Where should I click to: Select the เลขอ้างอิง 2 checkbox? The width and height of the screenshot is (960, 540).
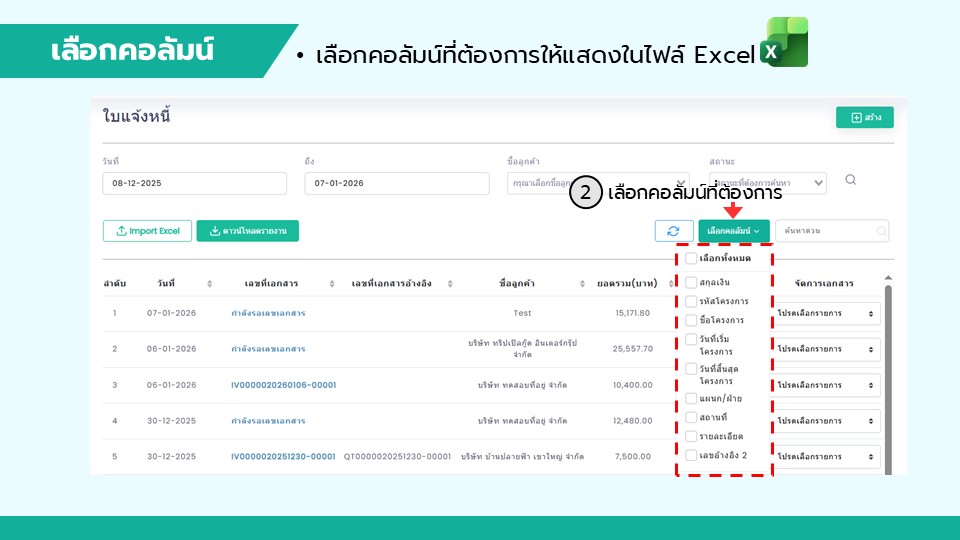pyautogui.click(x=691, y=455)
